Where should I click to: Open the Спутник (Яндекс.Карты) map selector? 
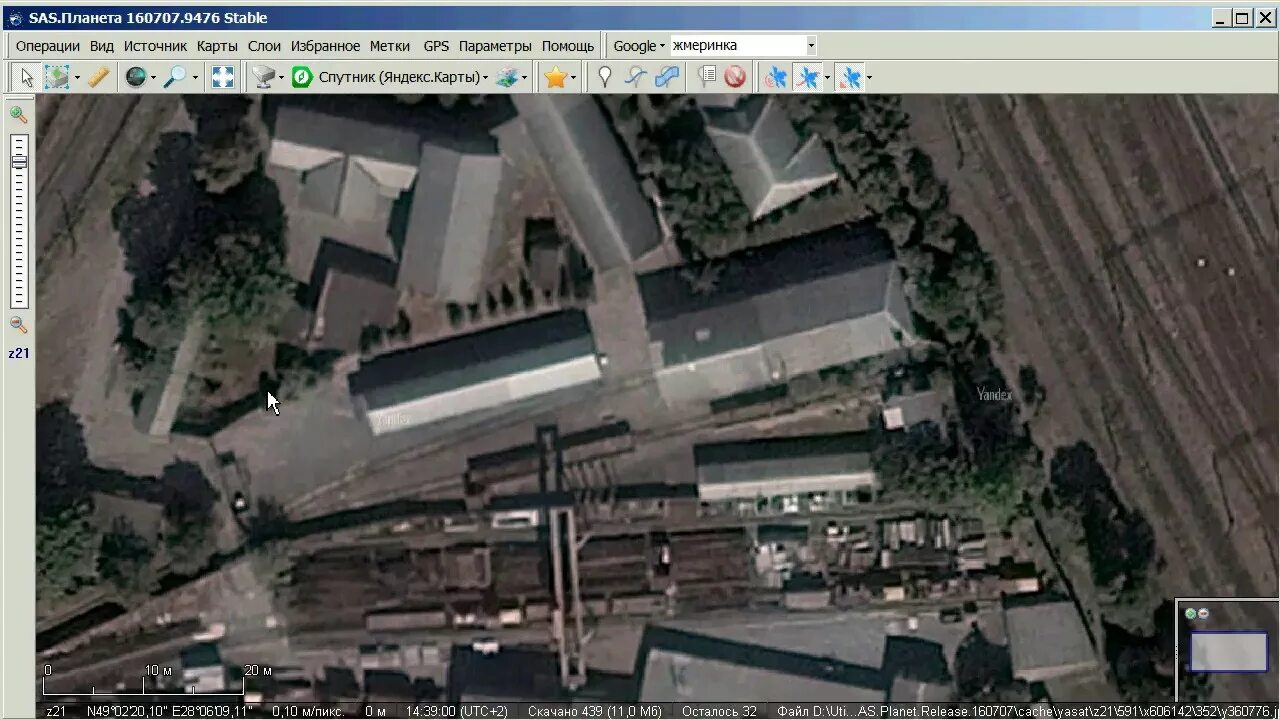coord(403,77)
